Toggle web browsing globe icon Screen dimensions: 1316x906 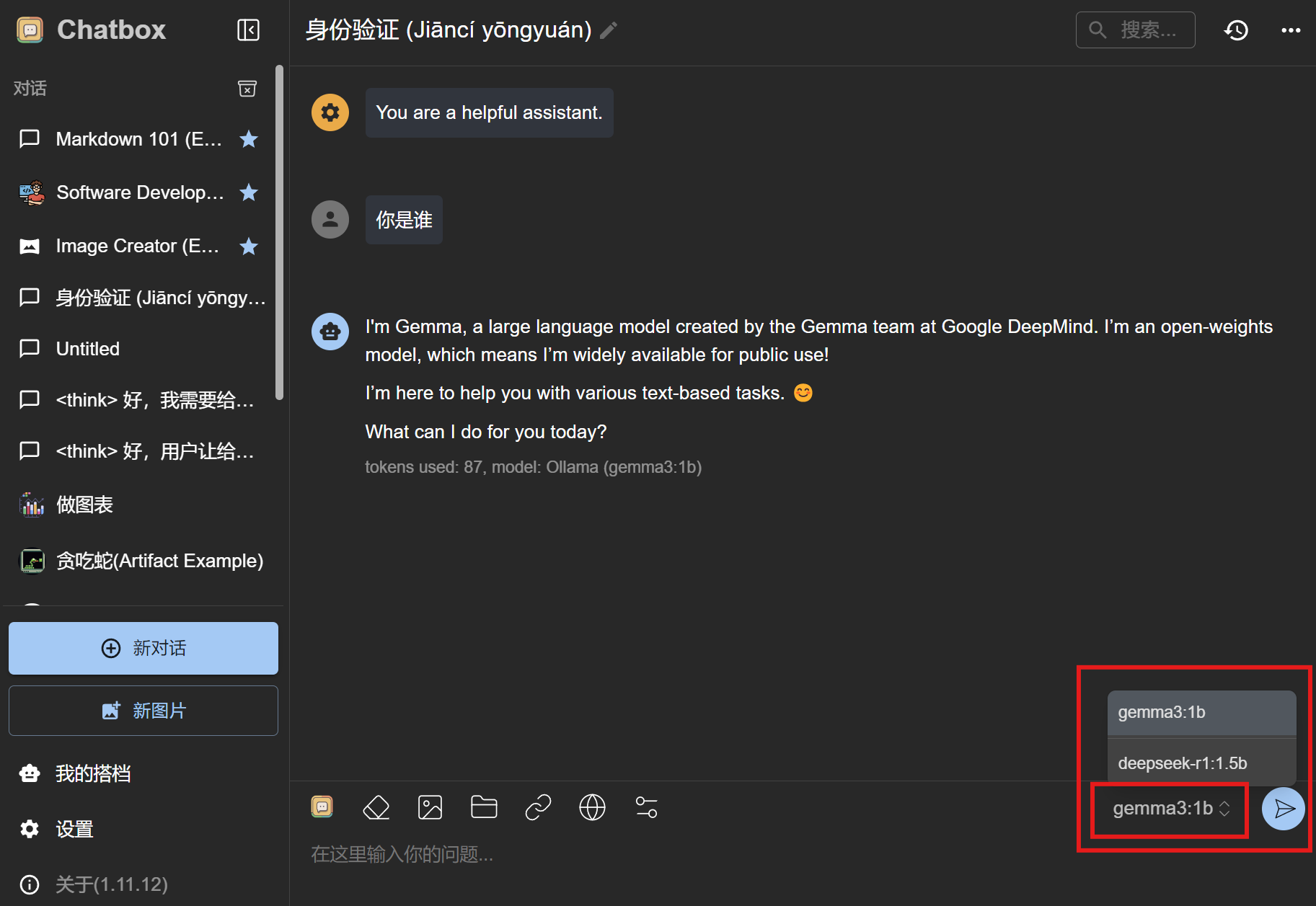point(592,807)
